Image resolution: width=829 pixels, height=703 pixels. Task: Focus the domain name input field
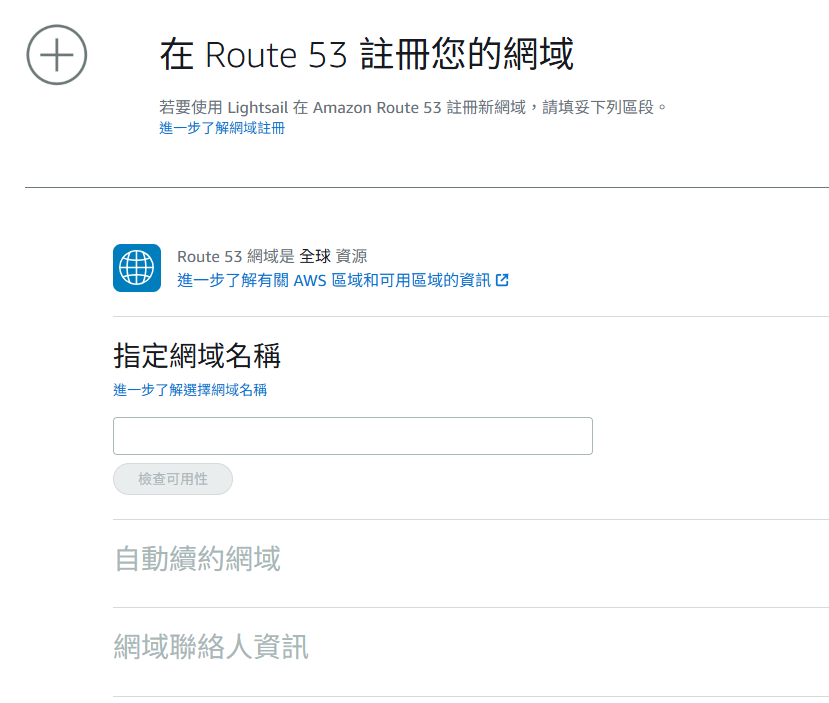pyautogui.click(x=353, y=436)
